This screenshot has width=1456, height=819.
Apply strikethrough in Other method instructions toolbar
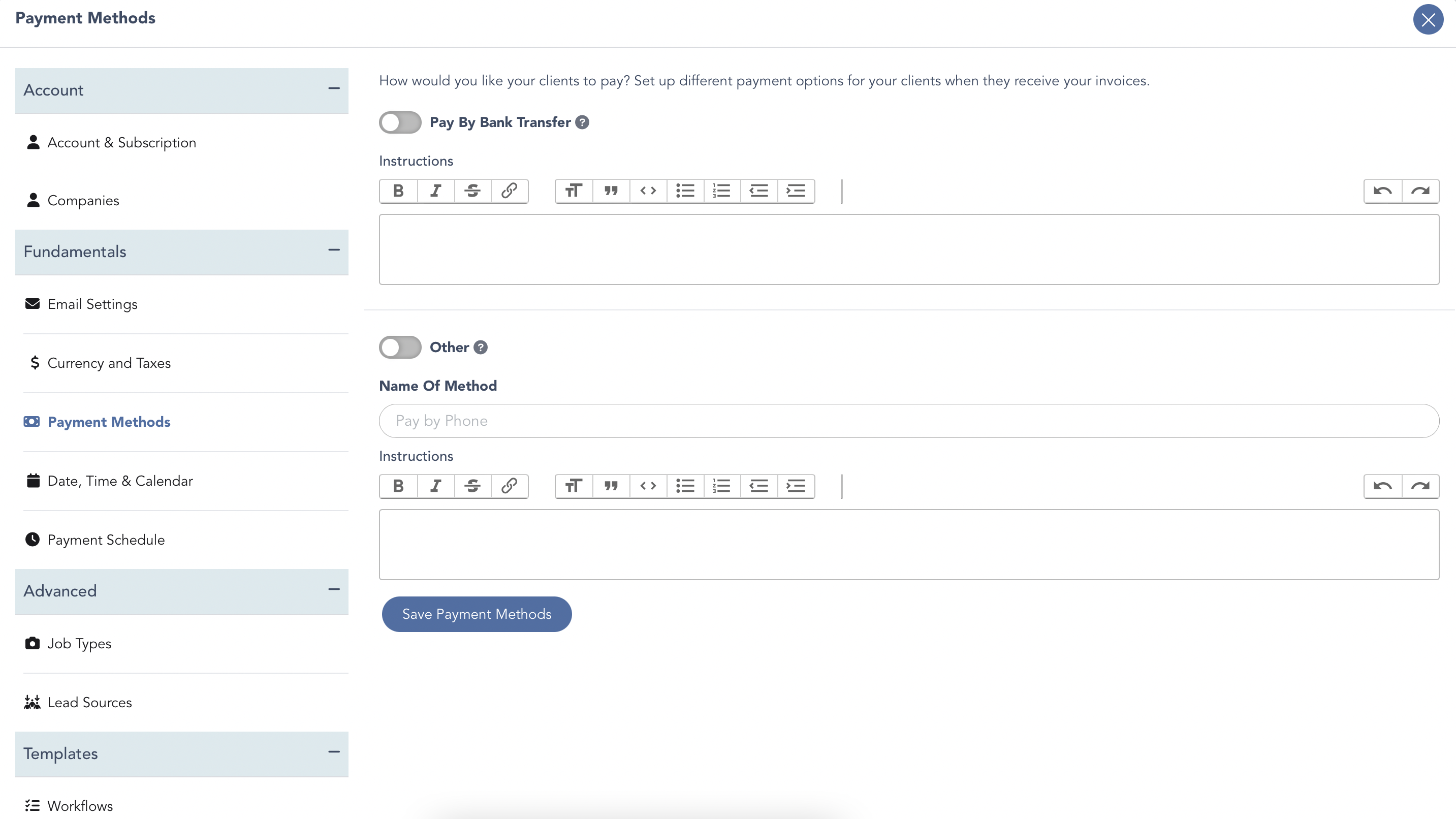coord(472,486)
